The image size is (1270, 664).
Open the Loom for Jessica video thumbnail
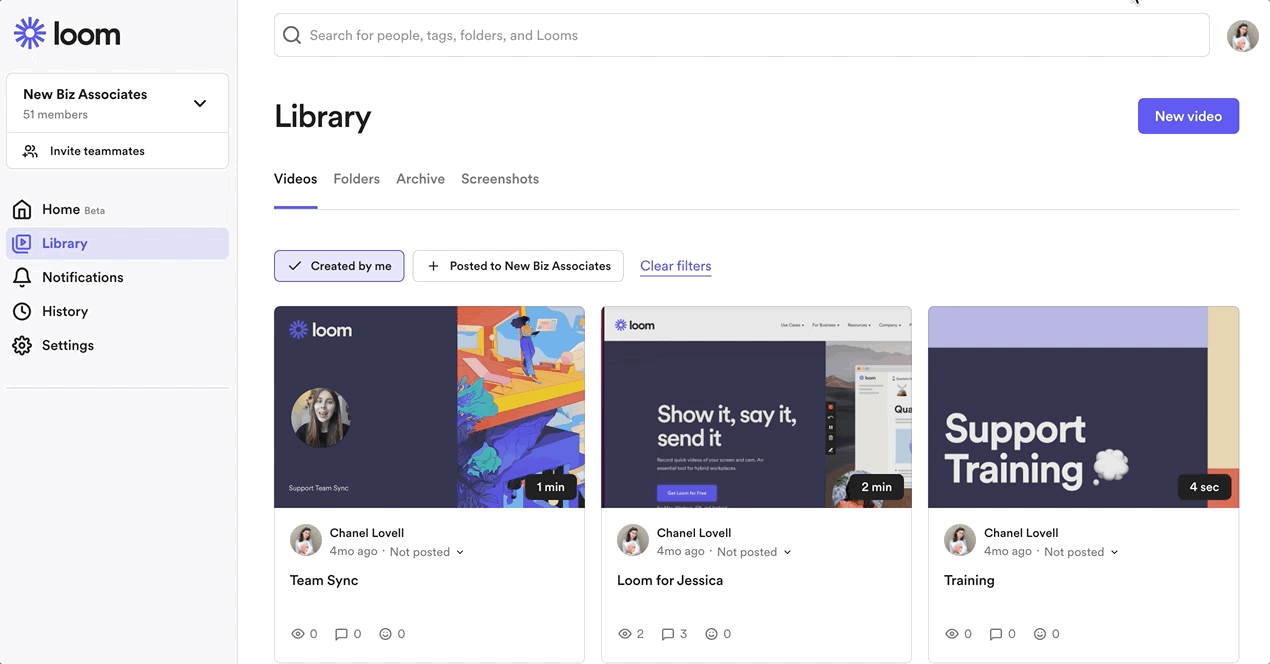tap(756, 407)
